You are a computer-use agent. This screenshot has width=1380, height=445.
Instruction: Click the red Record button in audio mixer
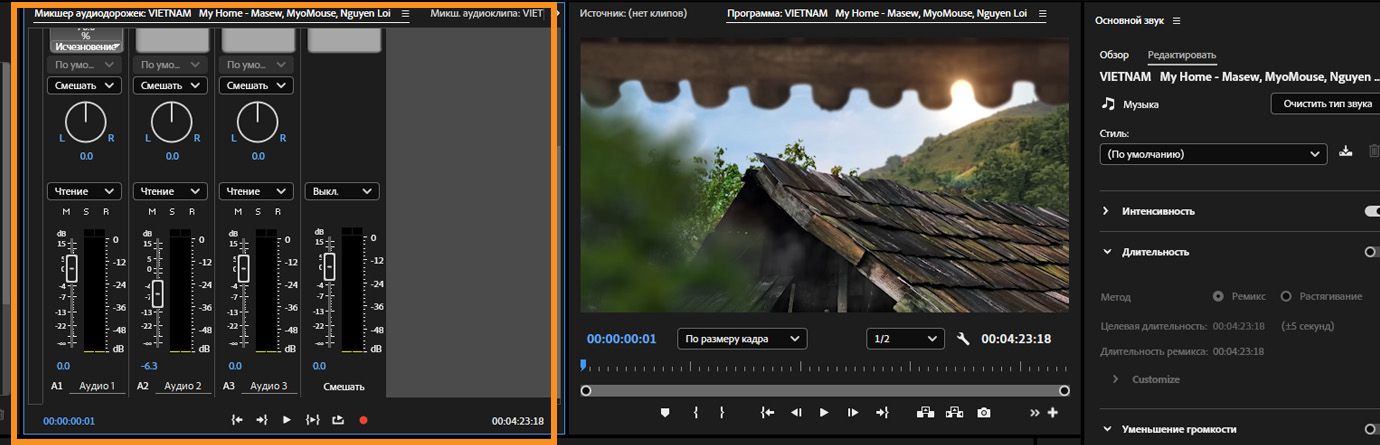[363, 420]
